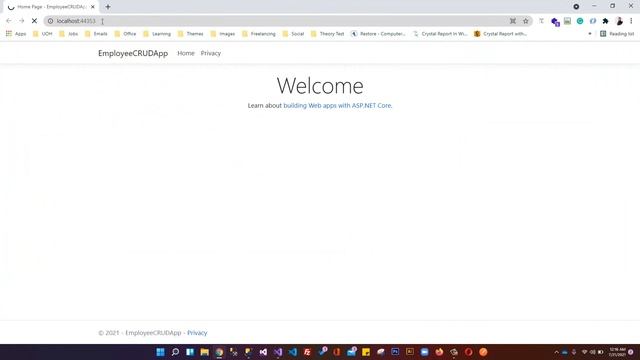The image size is (640, 360).
Task: Go back to previous page
Action: (9, 21)
